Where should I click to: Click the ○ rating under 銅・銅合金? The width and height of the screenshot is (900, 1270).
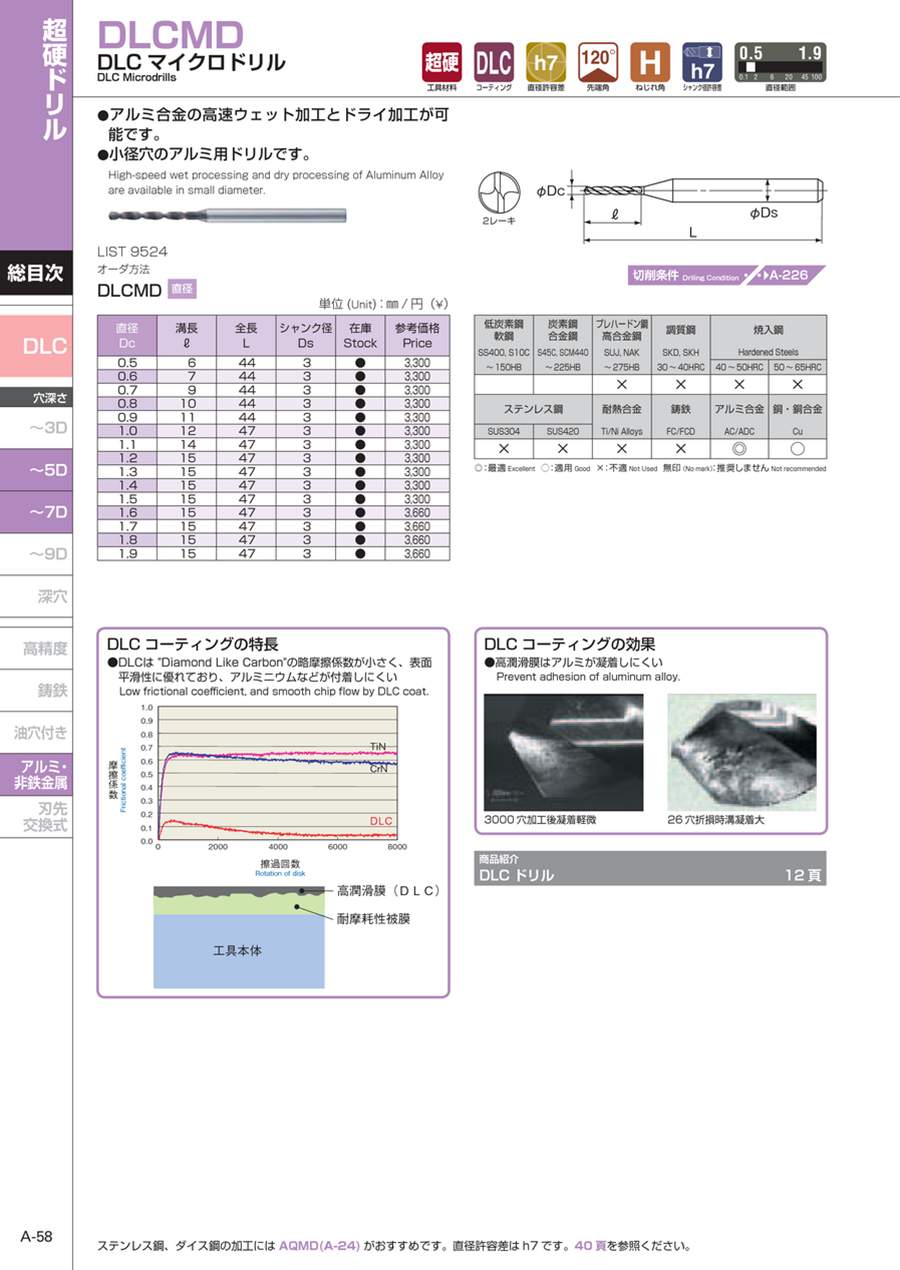797,448
